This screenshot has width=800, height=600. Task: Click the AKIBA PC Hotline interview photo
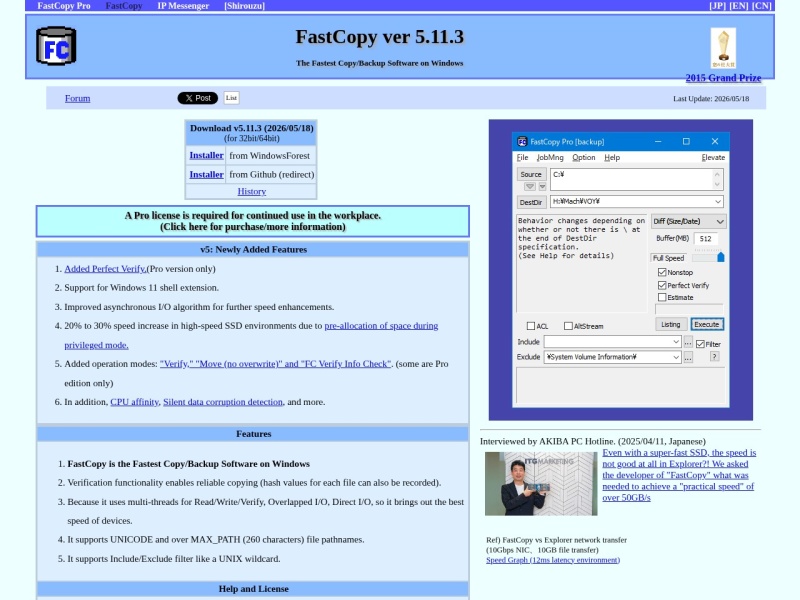point(541,483)
